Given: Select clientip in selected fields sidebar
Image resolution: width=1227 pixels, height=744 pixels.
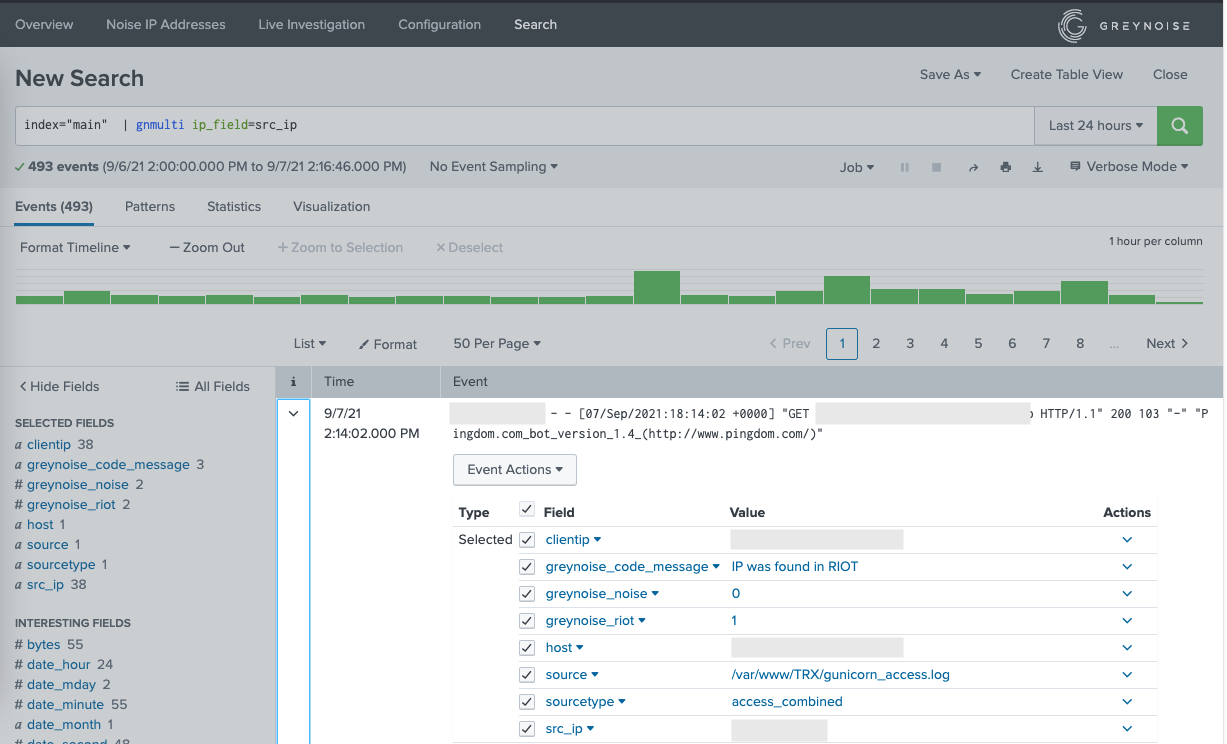Looking at the screenshot, I should pos(49,444).
